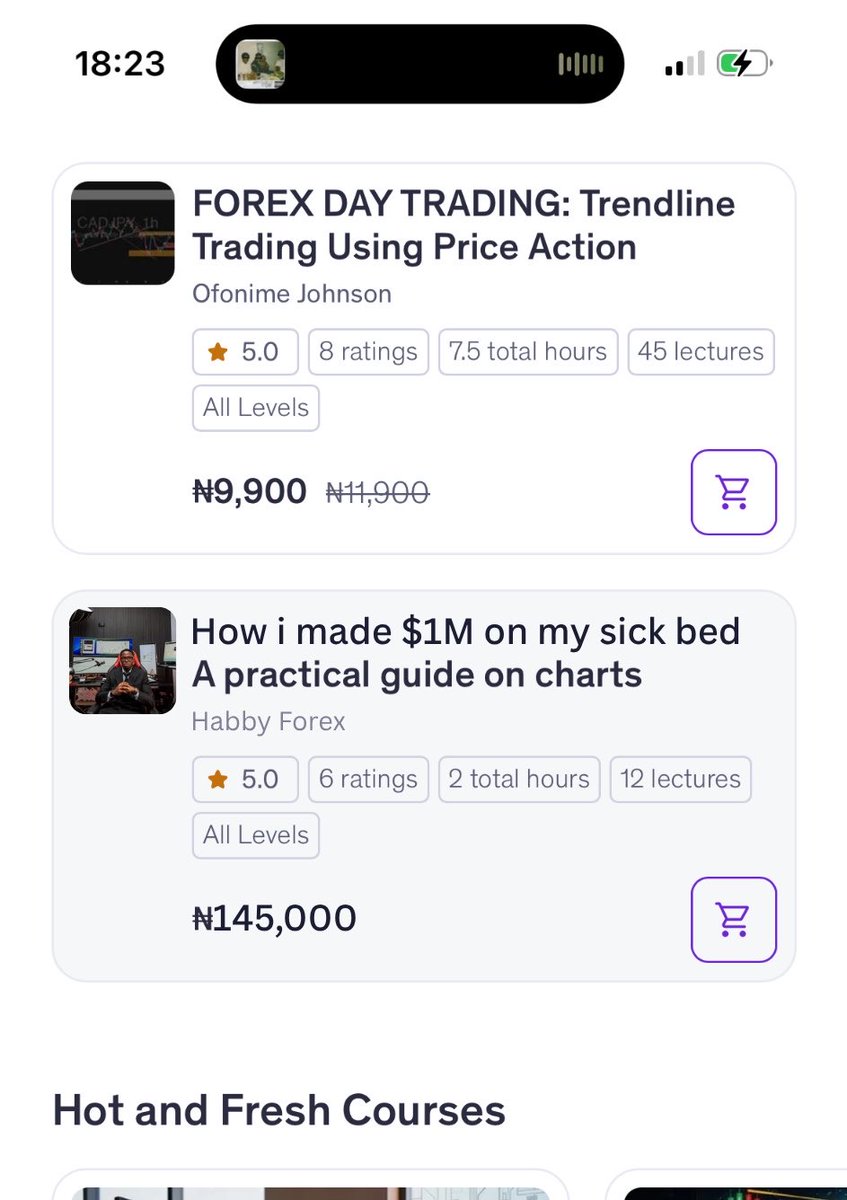Image resolution: width=847 pixels, height=1200 pixels.
Task: Add Habby Forex course to cart
Action: [733, 919]
